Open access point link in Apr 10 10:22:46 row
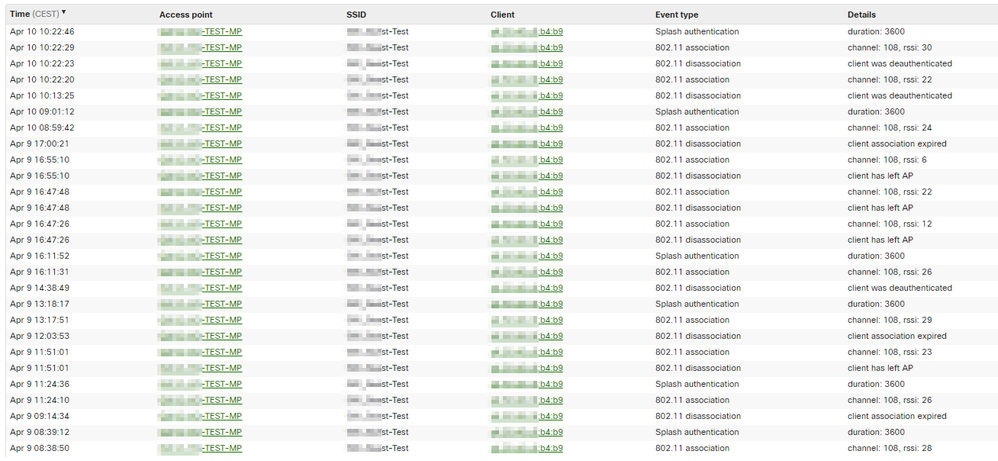Image resolution: width=998 pixels, height=461 pixels. [x=200, y=32]
